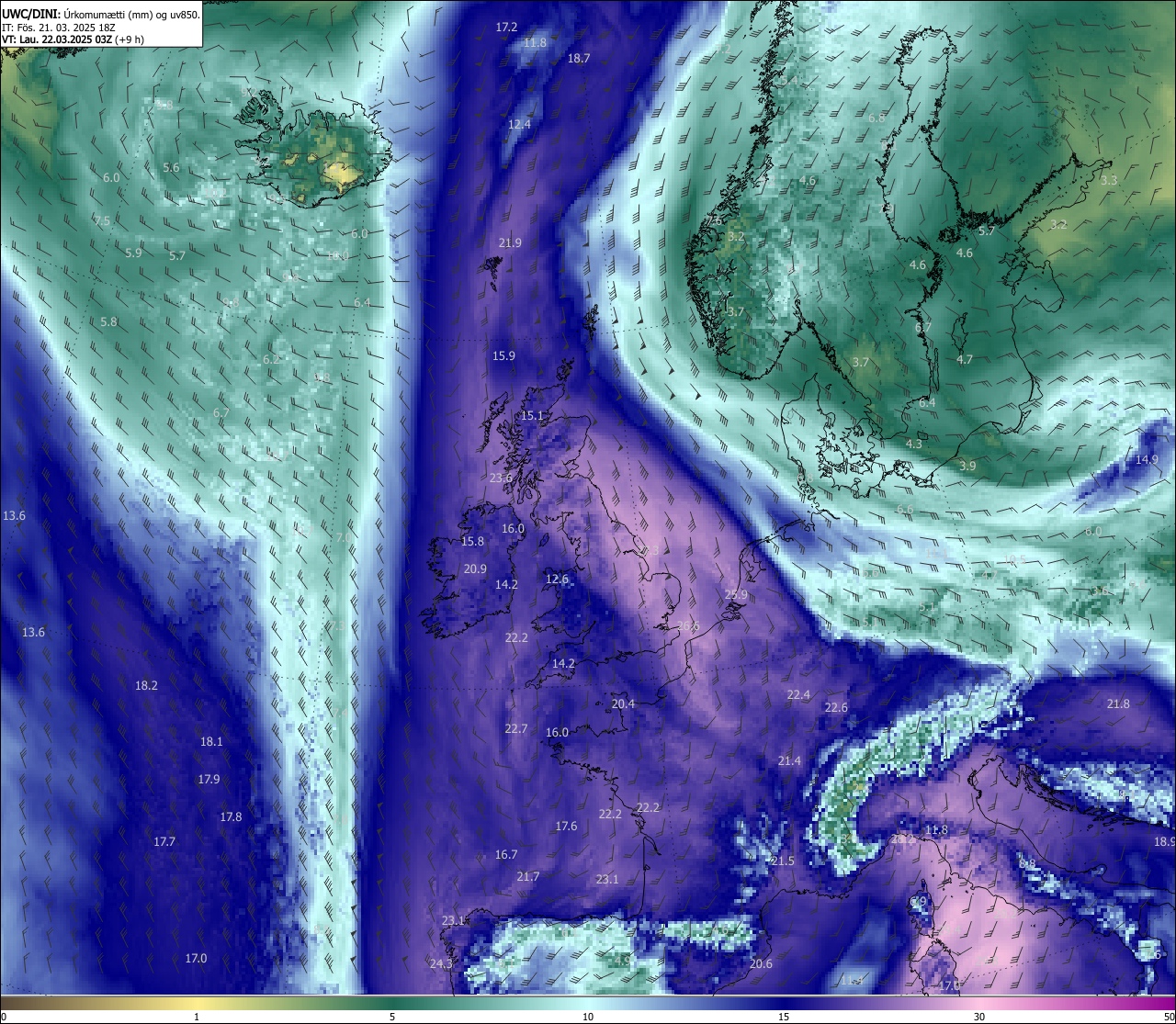Screen dimensions: 1176x1024
Task: Click the 21.9 value label
Action: (x=510, y=243)
